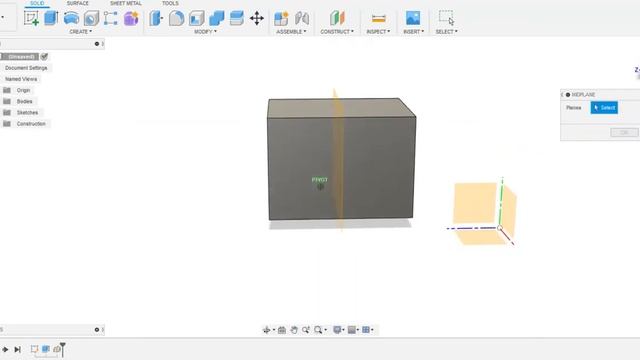Select the Sketches tree item label

tap(27, 112)
